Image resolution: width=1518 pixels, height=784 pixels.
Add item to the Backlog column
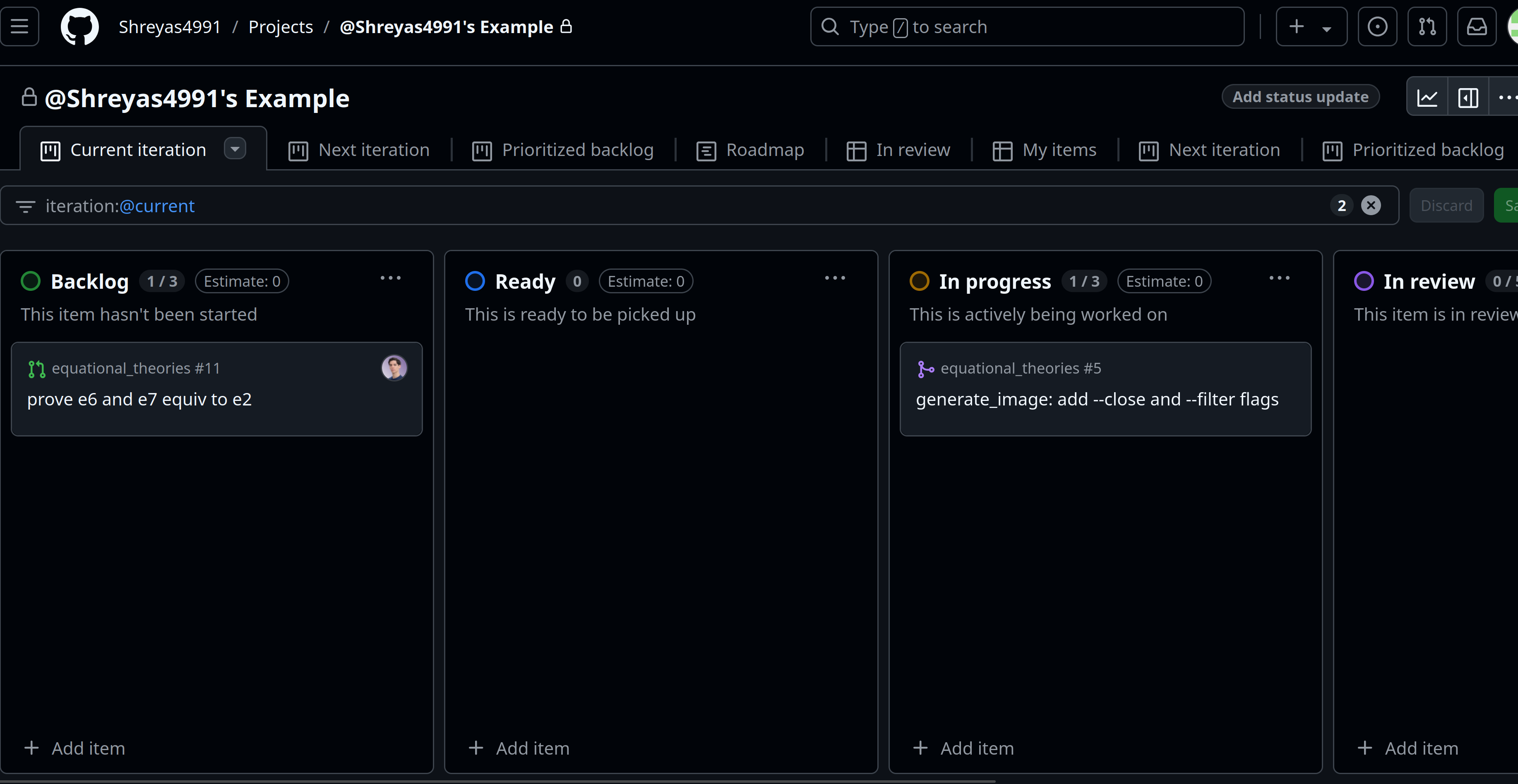pos(75,748)
